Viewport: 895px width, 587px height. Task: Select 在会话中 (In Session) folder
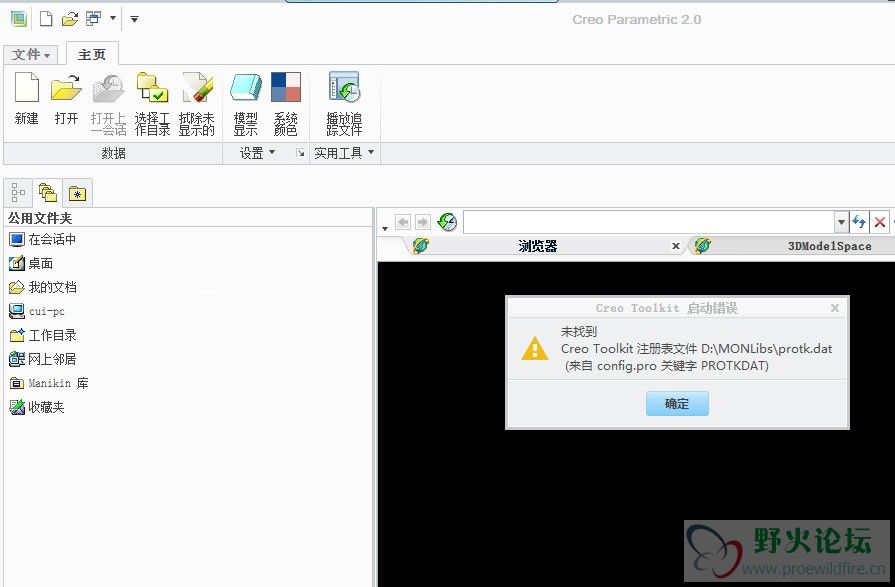43,239
